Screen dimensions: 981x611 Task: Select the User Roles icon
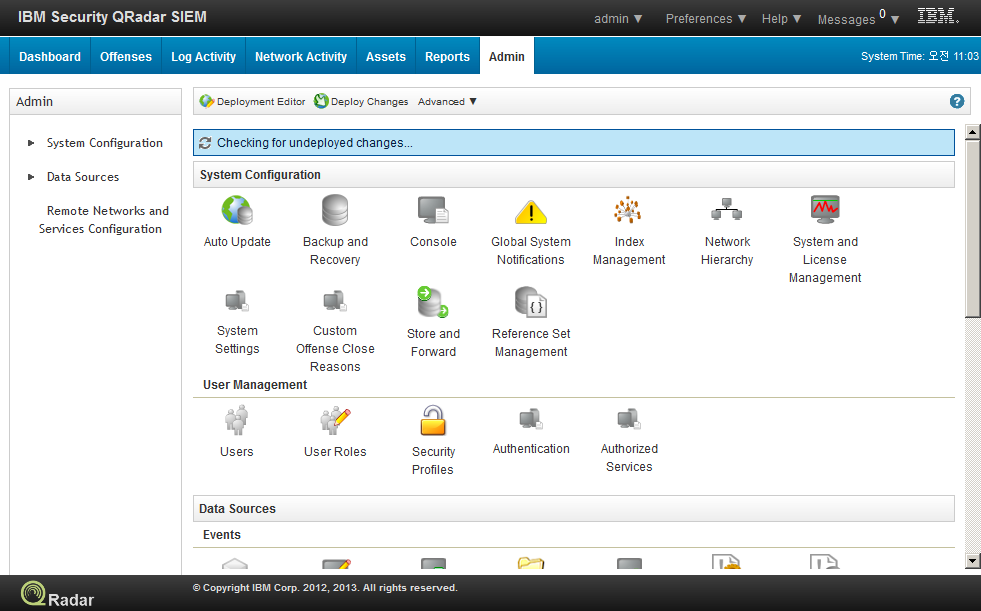[335, 420]
